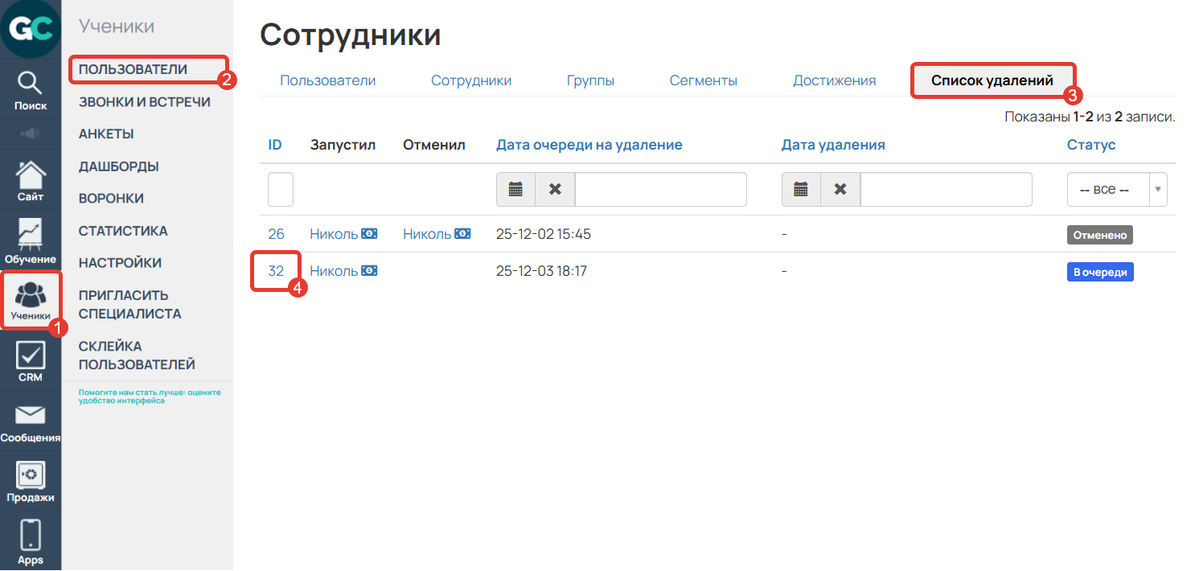Open calendar for Дата удаления filter
The image size is (1199, 571).
click(801, 190)
